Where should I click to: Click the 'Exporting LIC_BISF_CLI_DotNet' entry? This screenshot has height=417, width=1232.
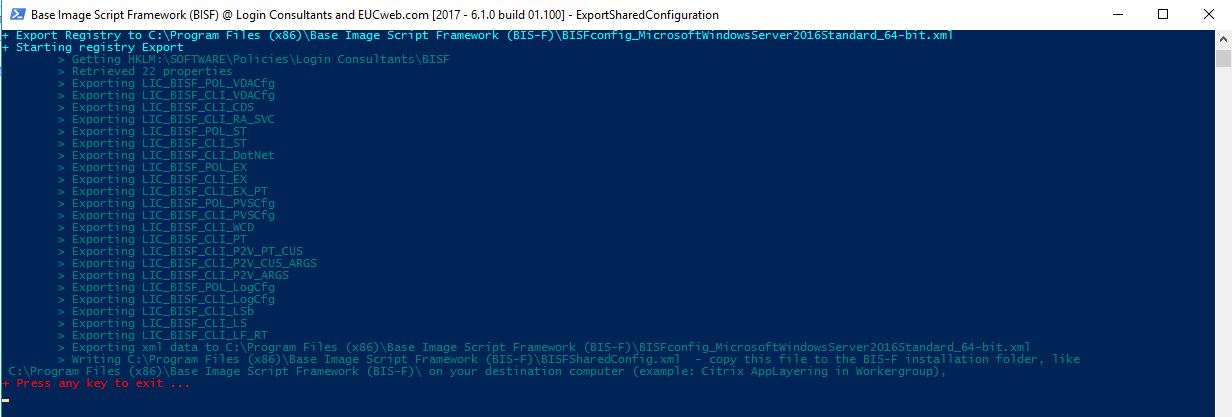click(166, 155)
